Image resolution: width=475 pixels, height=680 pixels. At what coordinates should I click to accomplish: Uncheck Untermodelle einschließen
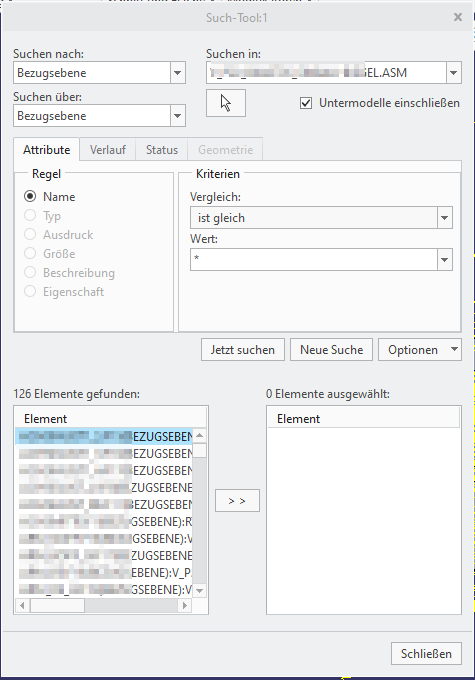(306, 103)
